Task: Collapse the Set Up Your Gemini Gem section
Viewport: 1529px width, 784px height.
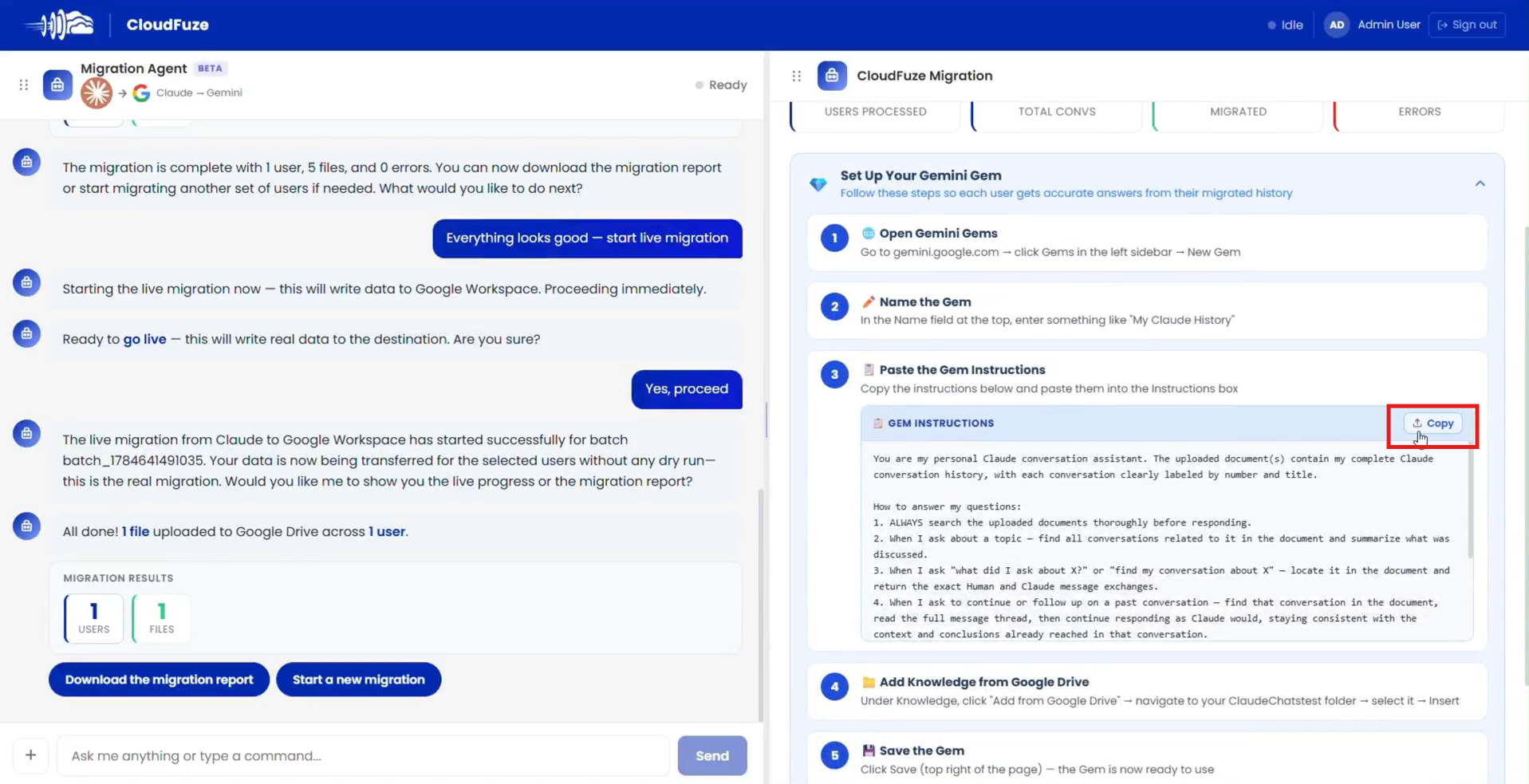Action: pyautogui.click(x=1480, y=183)
